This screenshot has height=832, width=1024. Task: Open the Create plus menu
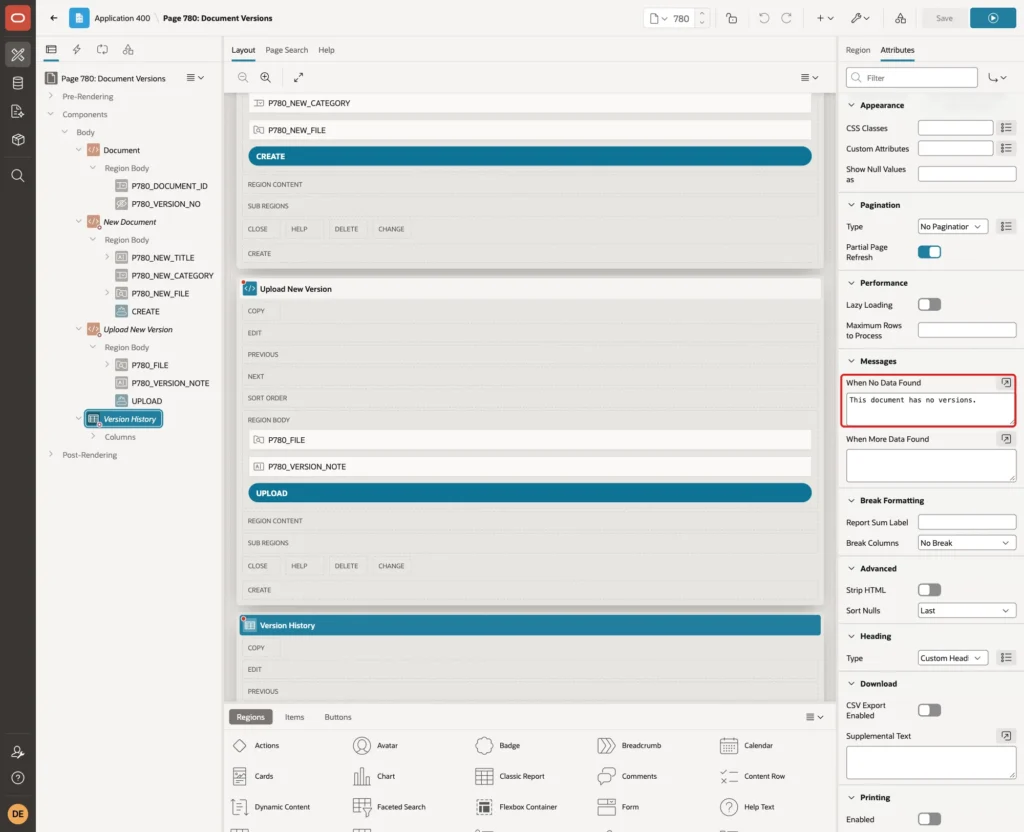(x=825, y=18)
